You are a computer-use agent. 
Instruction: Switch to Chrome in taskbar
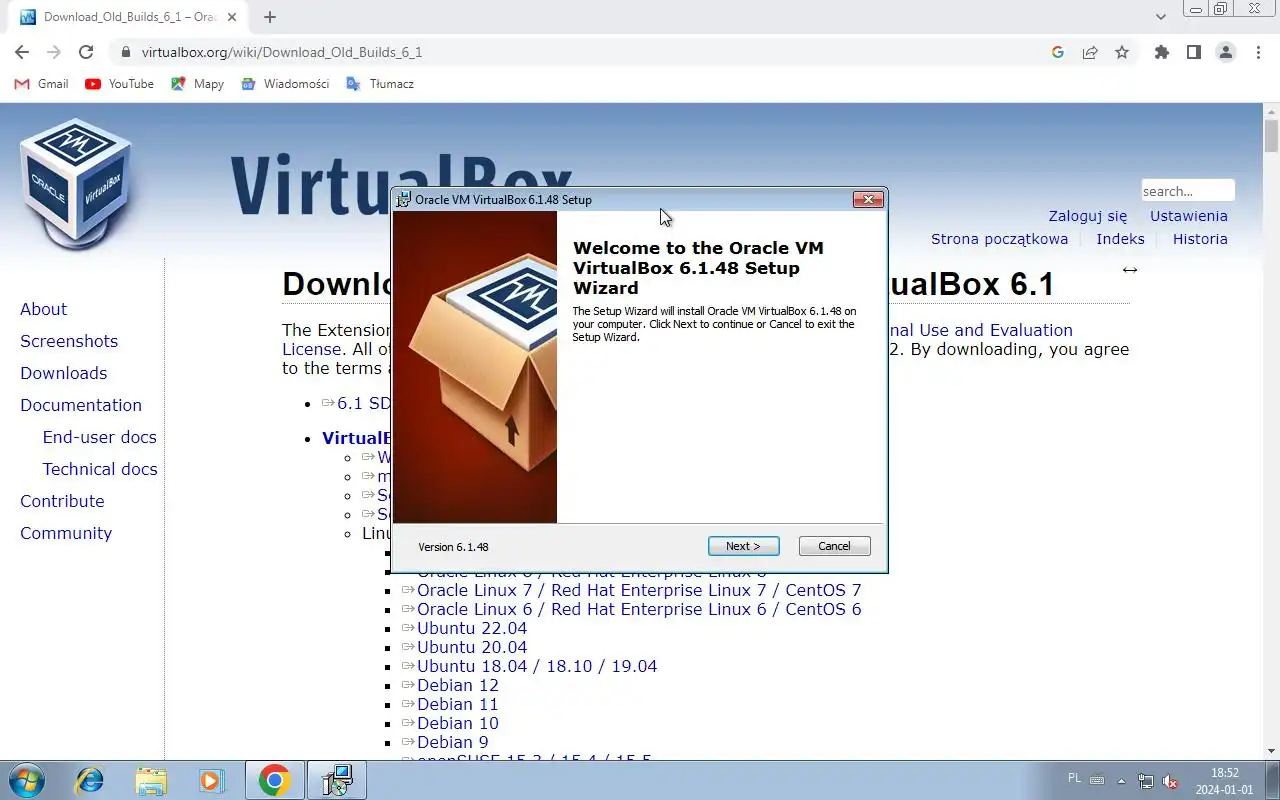[274, 780]
